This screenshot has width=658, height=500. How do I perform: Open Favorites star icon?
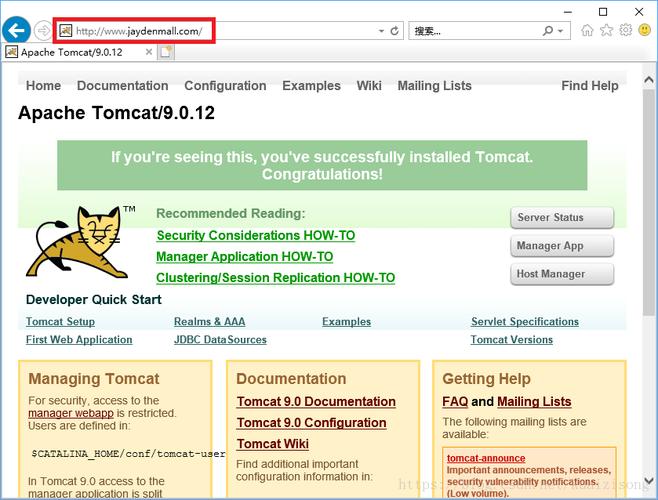[x=606, y=30]
